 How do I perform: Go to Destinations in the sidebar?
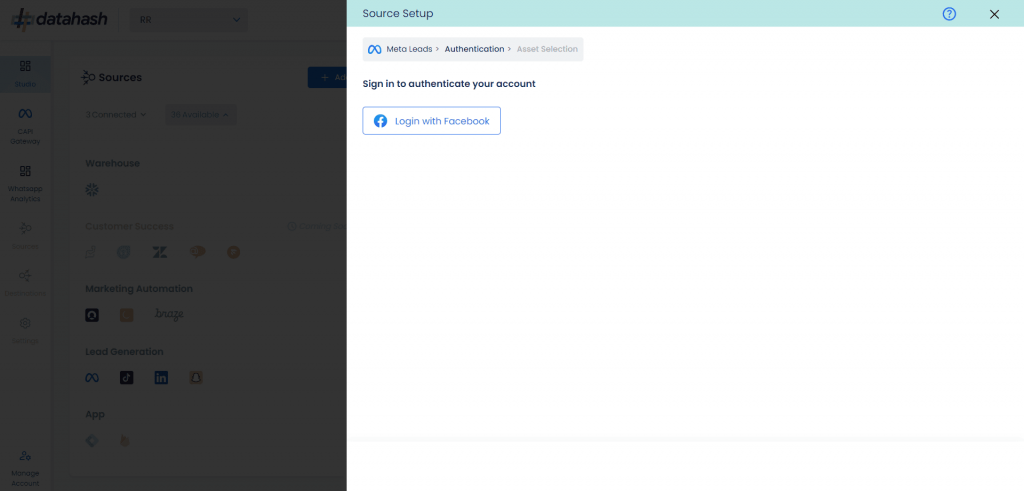[x=25, y=283]
